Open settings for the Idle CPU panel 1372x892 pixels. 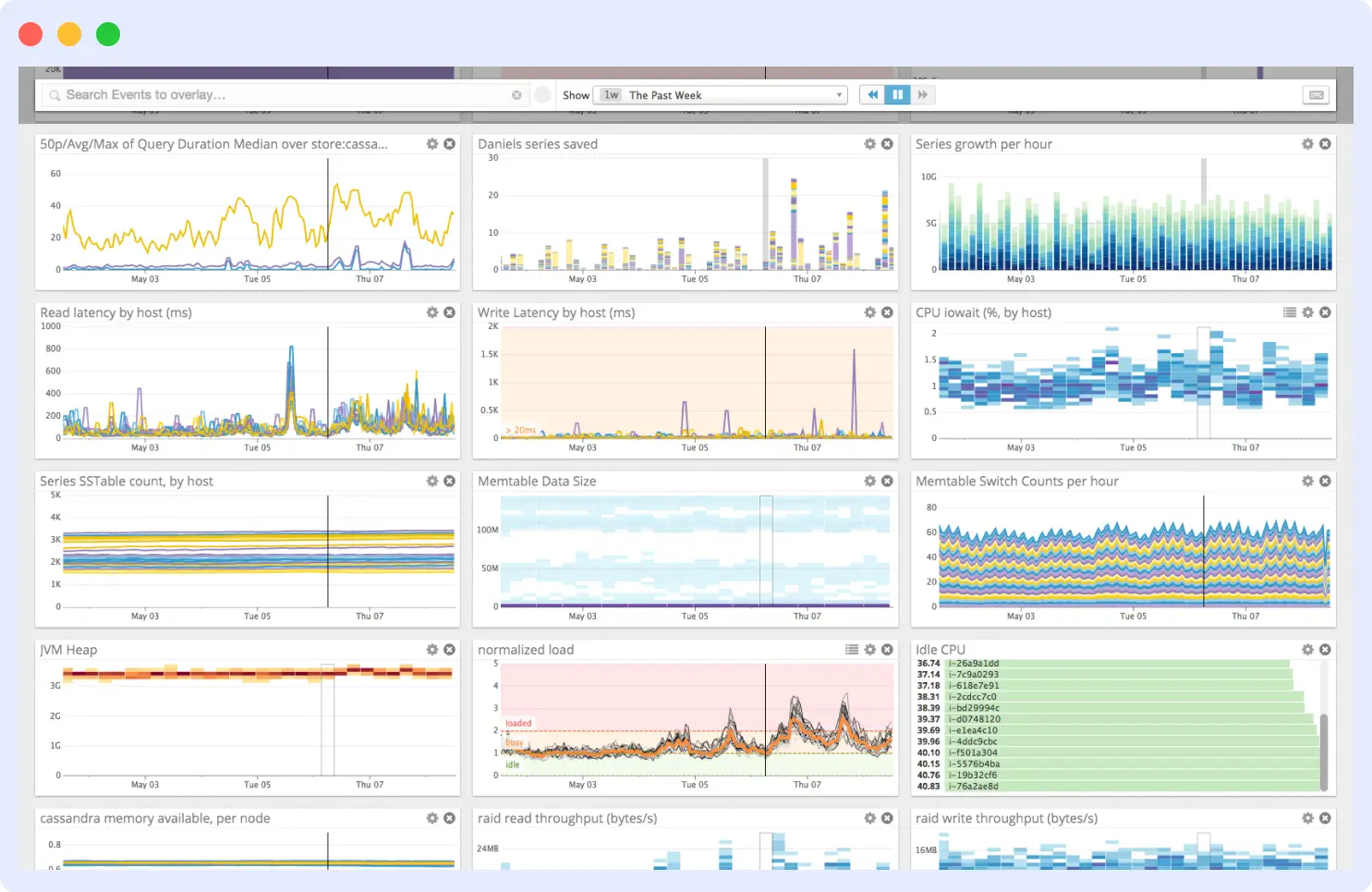(1306, 650)
